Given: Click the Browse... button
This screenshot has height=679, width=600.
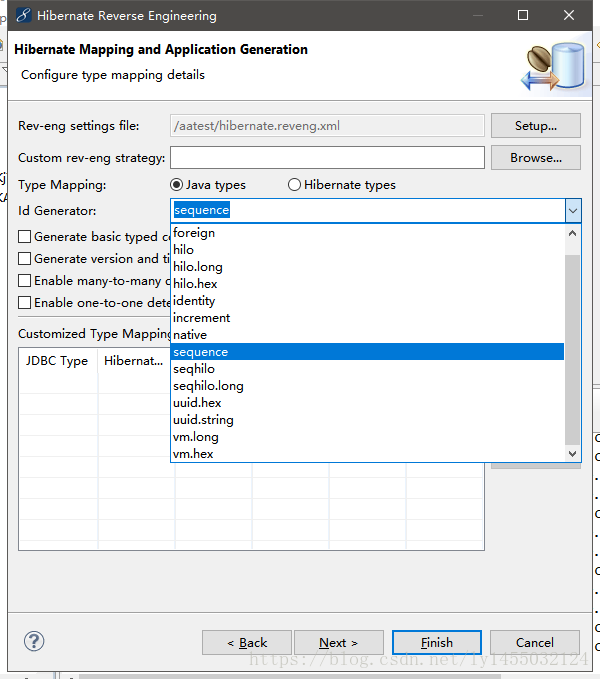Looking at the screenshot, I should tap(535, 158).
